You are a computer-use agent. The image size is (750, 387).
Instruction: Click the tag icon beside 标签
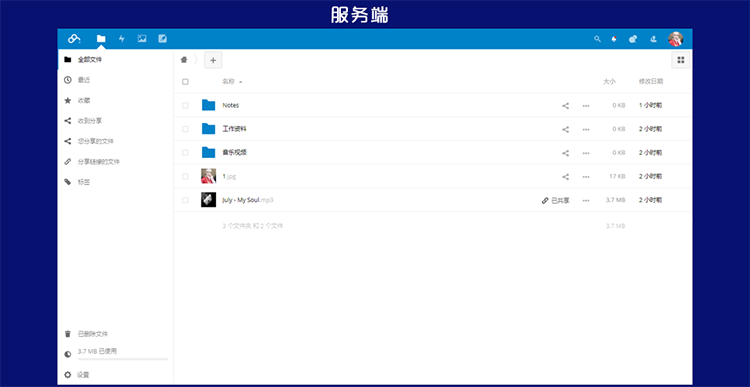67,182
